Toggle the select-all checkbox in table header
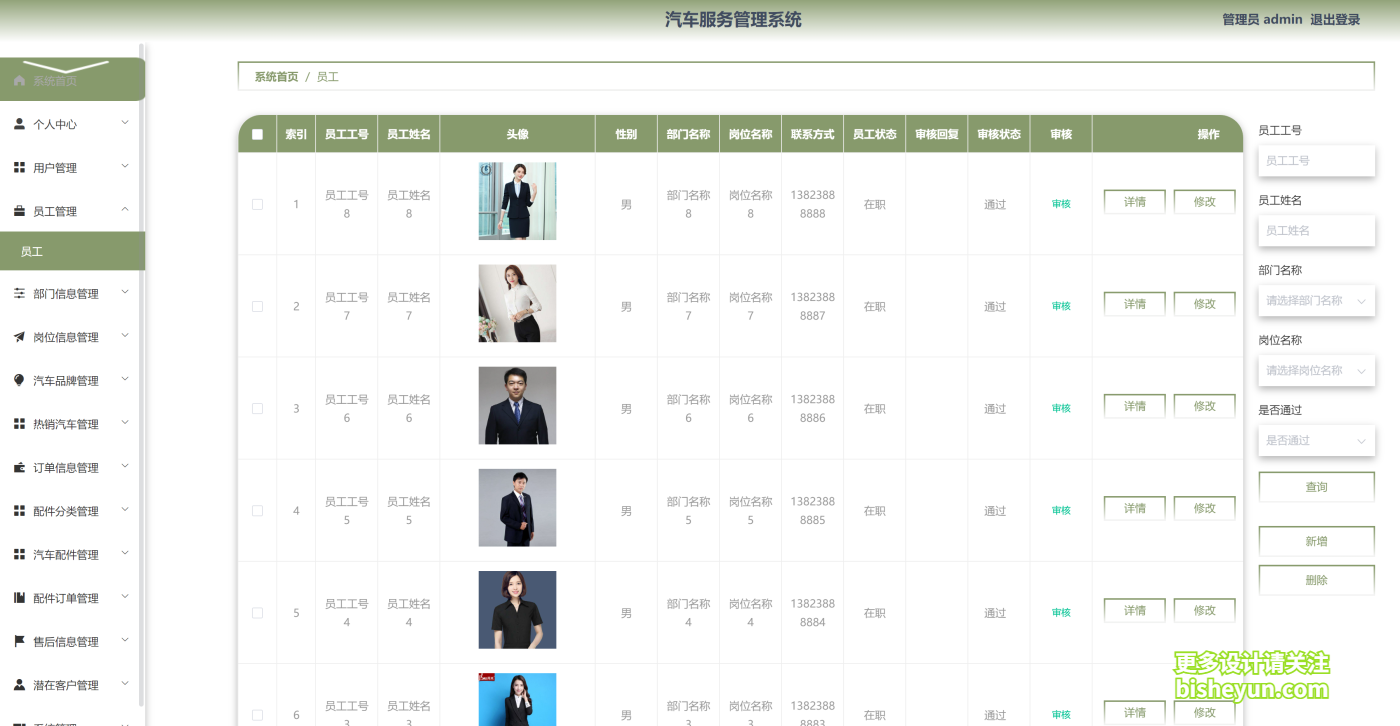The image size is (1400, 726). [257, 134]
